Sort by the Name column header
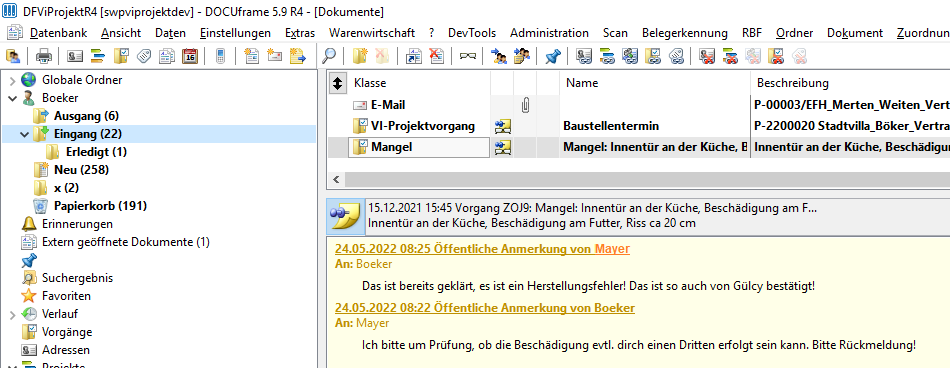This screenshot has width=950, height=368. (656, 84)
